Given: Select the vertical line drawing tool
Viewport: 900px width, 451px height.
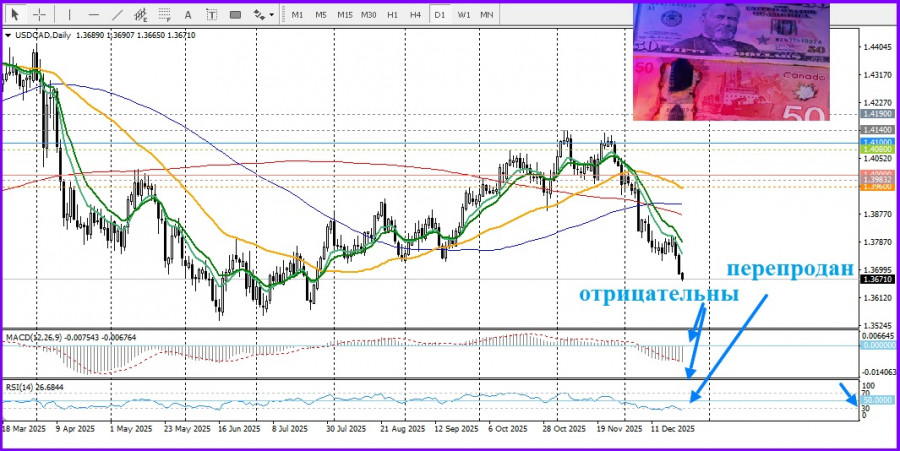Looking at the screenshot, I should click(x=68, y=15).
